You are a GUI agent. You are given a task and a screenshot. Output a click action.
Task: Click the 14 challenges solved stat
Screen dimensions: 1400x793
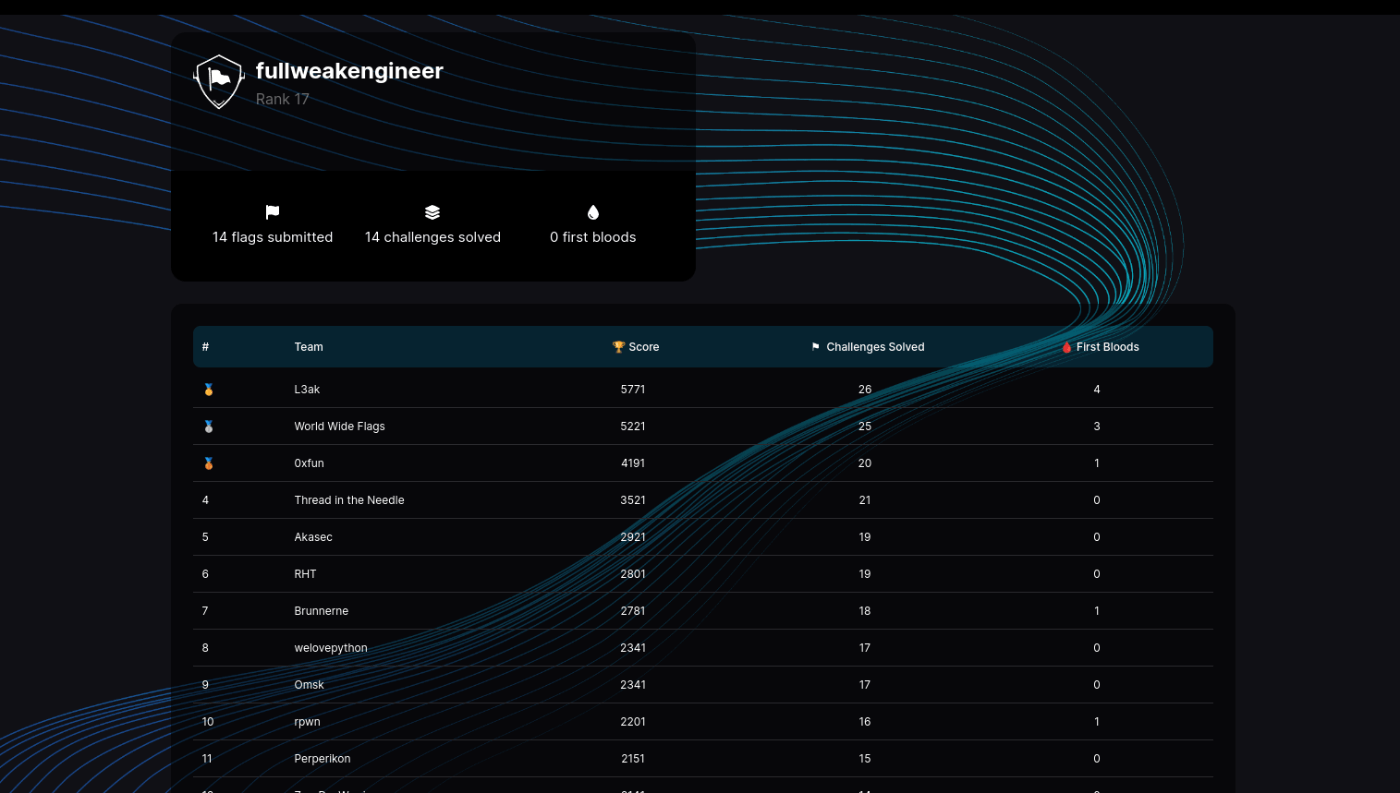coord(432,237)
